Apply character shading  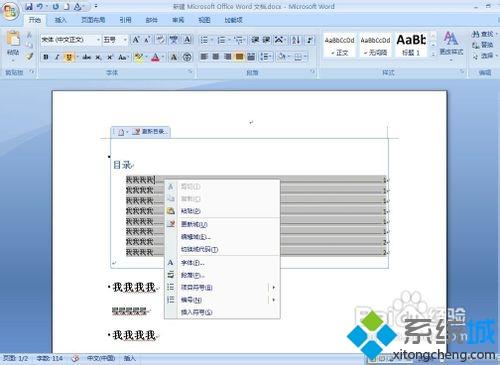[x=174, y=57]
